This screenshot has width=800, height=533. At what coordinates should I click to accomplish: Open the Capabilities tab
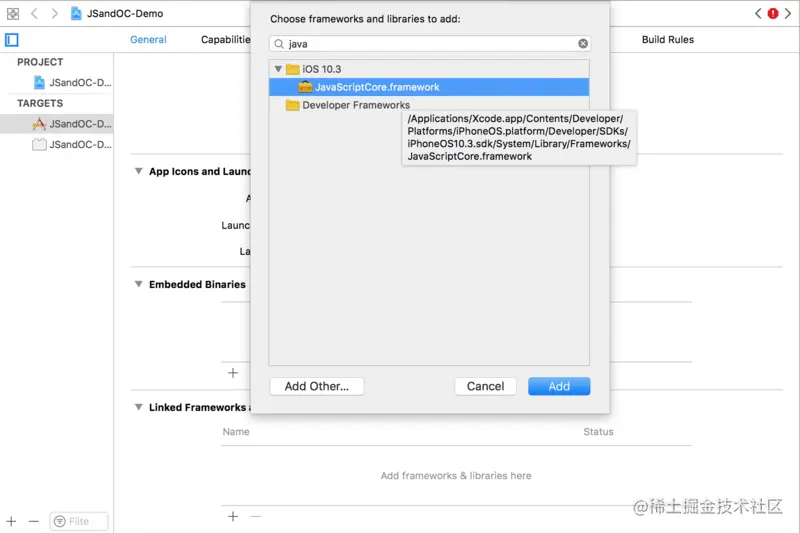[x=226, y=40]
